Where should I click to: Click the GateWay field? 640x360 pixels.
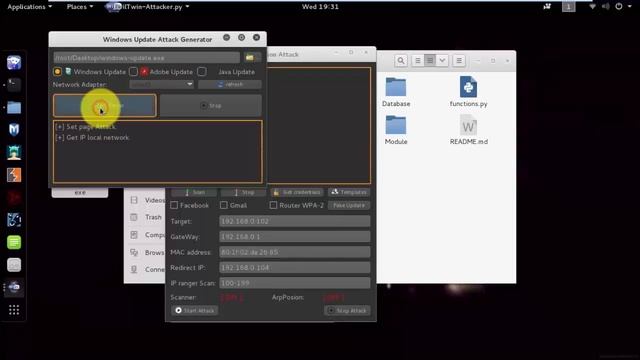pos(295,237)
